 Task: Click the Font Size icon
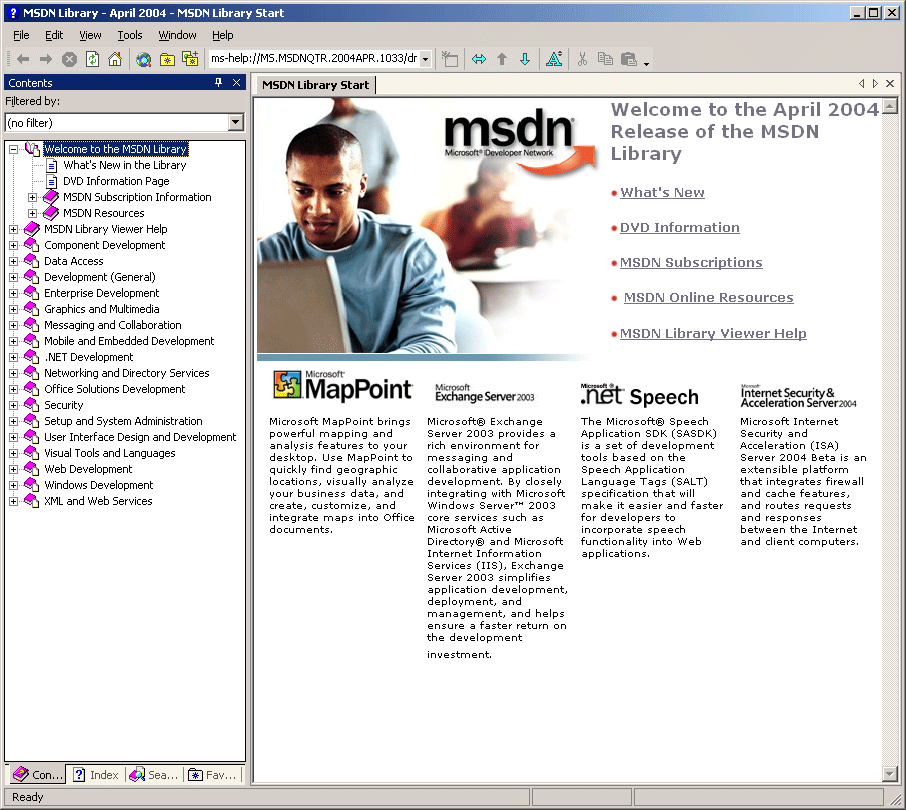pyautogui.click(x=554, y=59)
